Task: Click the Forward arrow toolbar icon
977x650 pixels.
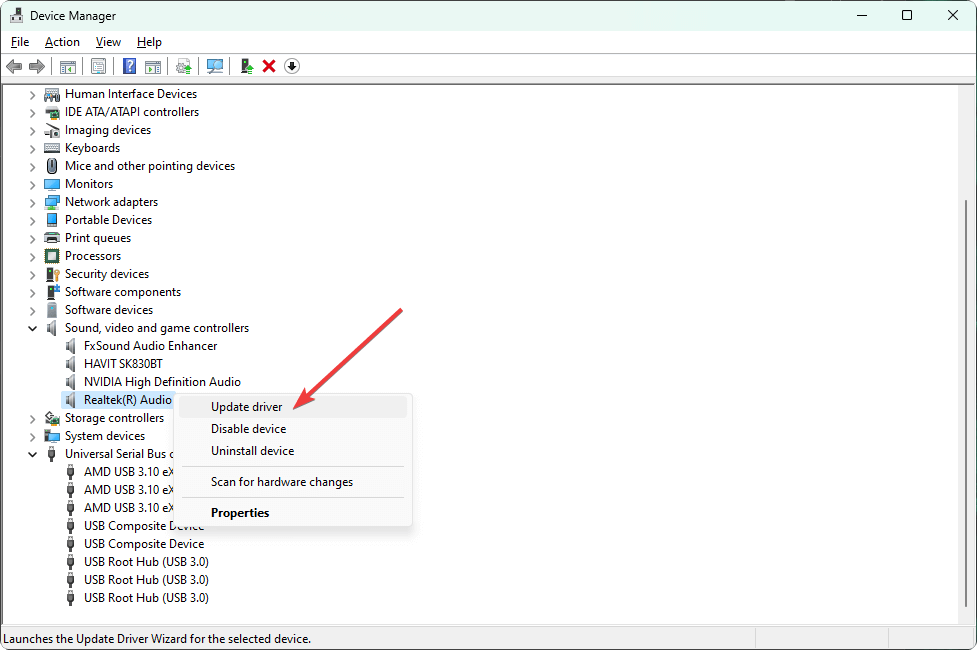Action: point(37,66)
